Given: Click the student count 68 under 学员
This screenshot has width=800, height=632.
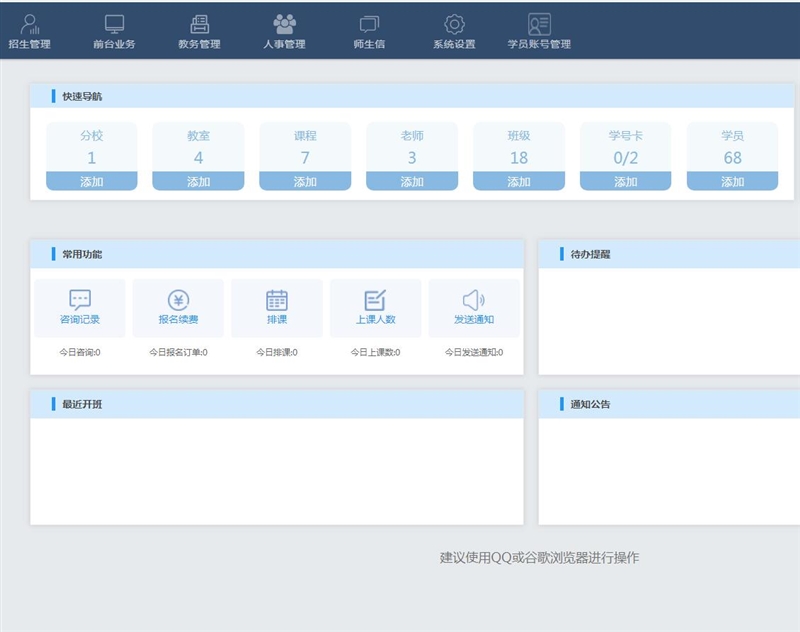Looking at the screenshot, I should coord(733,157).
